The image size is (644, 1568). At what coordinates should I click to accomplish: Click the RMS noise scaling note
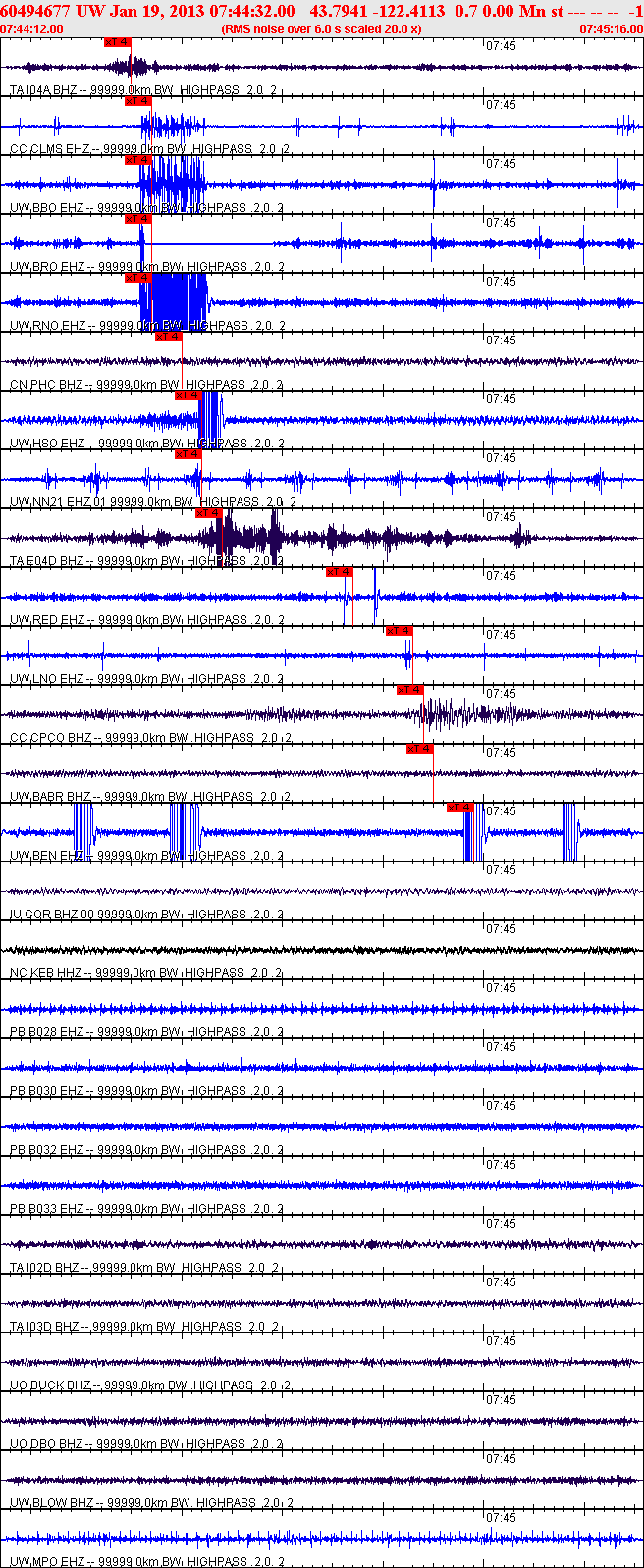322,28
